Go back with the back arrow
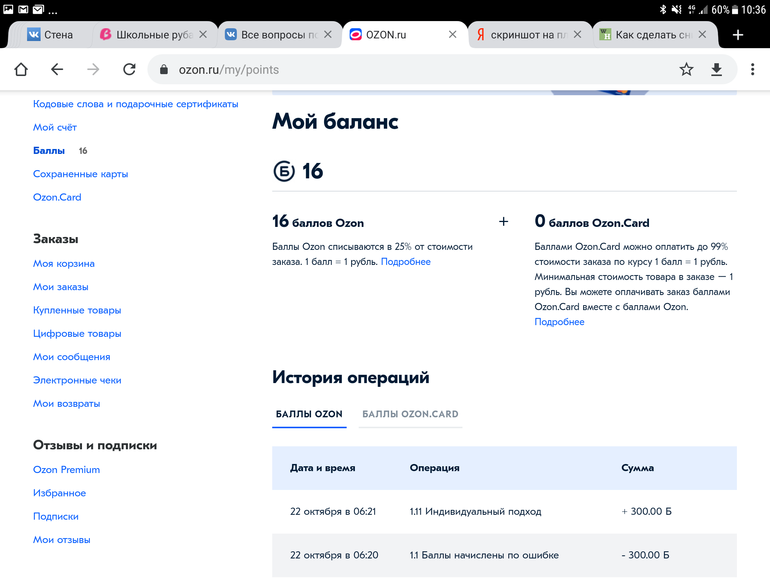The height and width of the screenshot is (578, 770). point(57,69)
